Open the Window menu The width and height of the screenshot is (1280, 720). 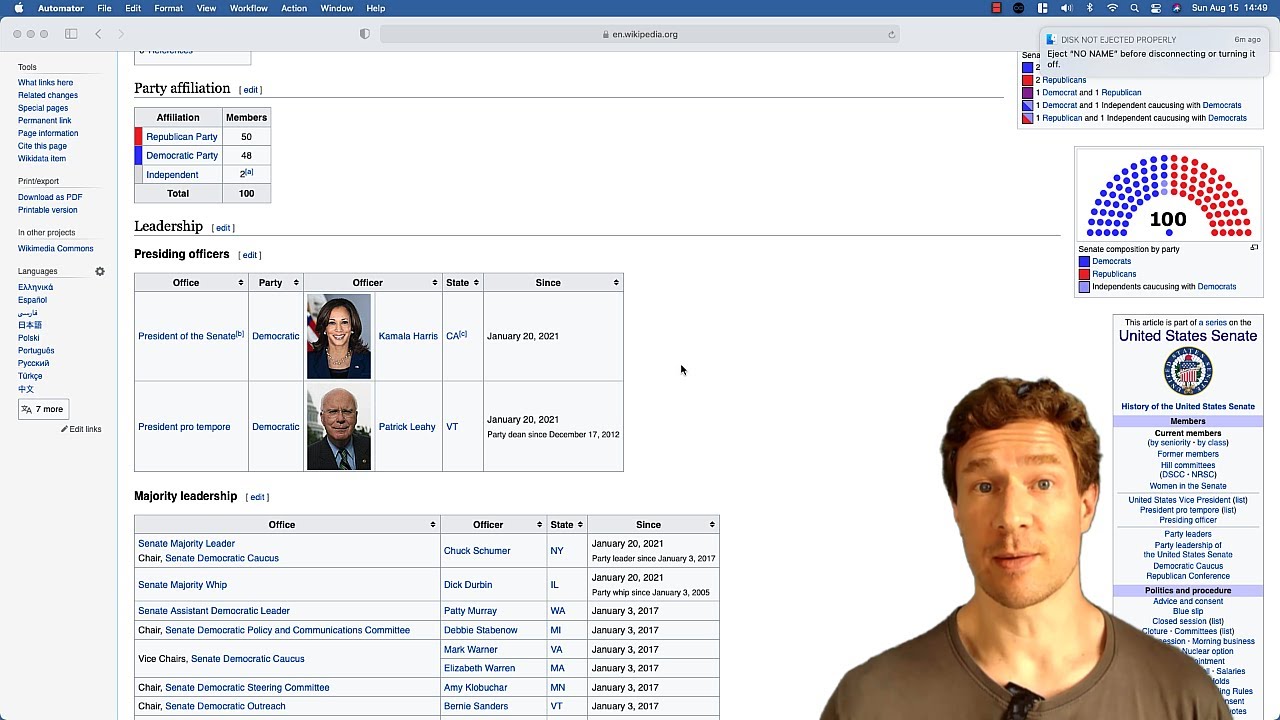coord(337,8)
